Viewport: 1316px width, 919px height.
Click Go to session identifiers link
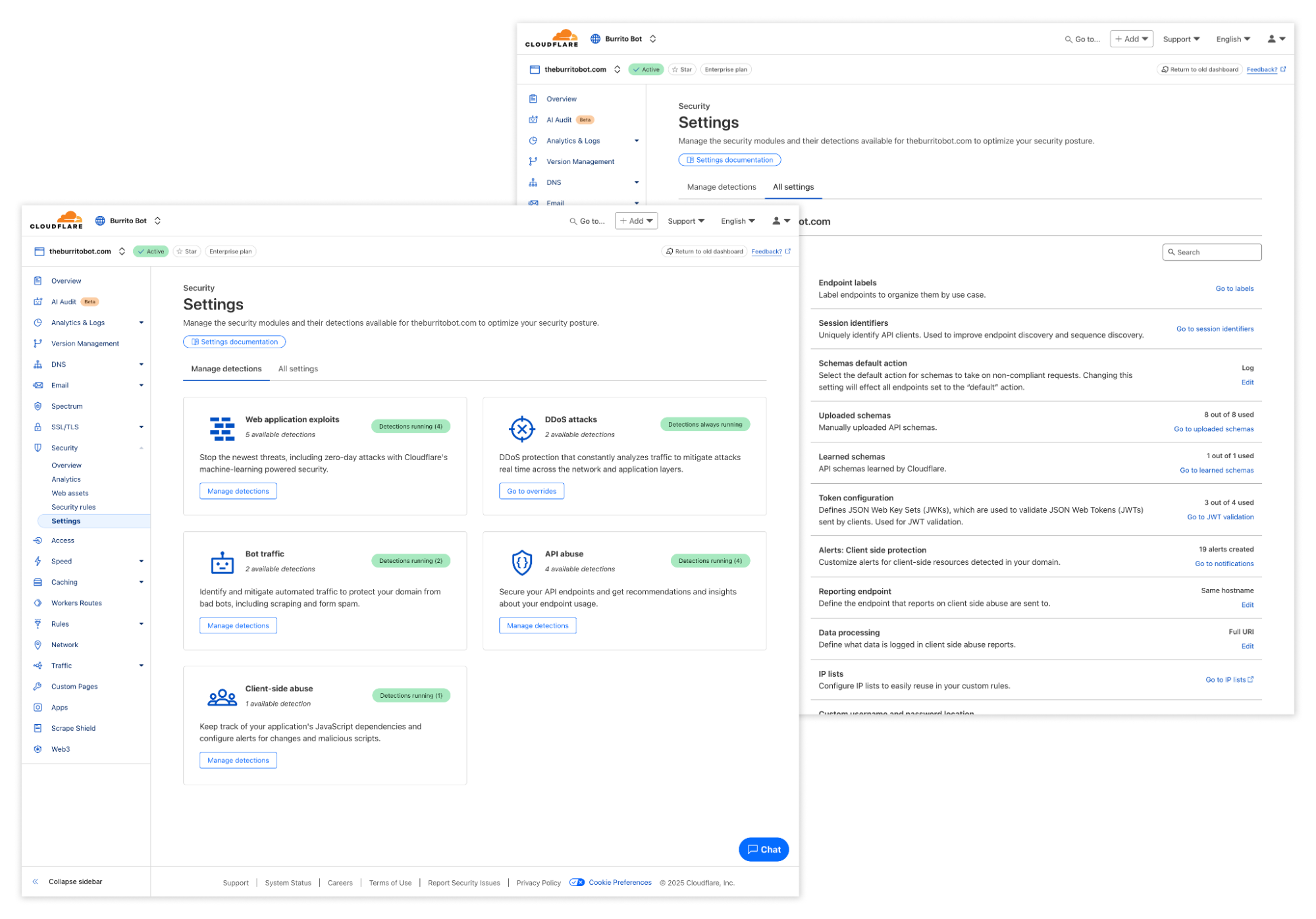pos(1215,329)
